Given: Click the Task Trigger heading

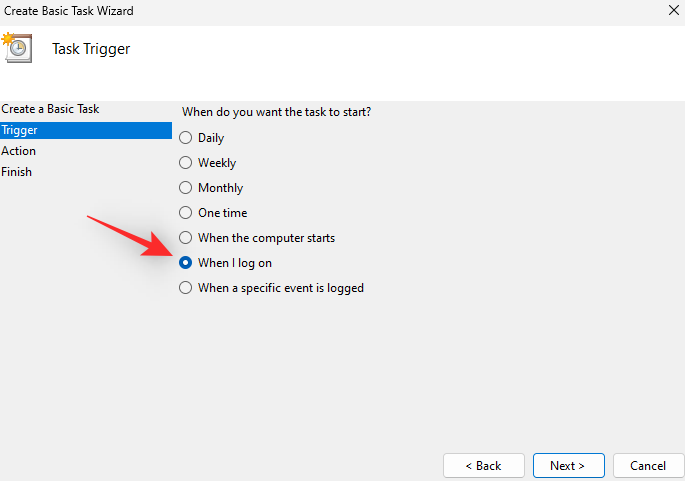Looking at the screenshot, I should (91, 49).
